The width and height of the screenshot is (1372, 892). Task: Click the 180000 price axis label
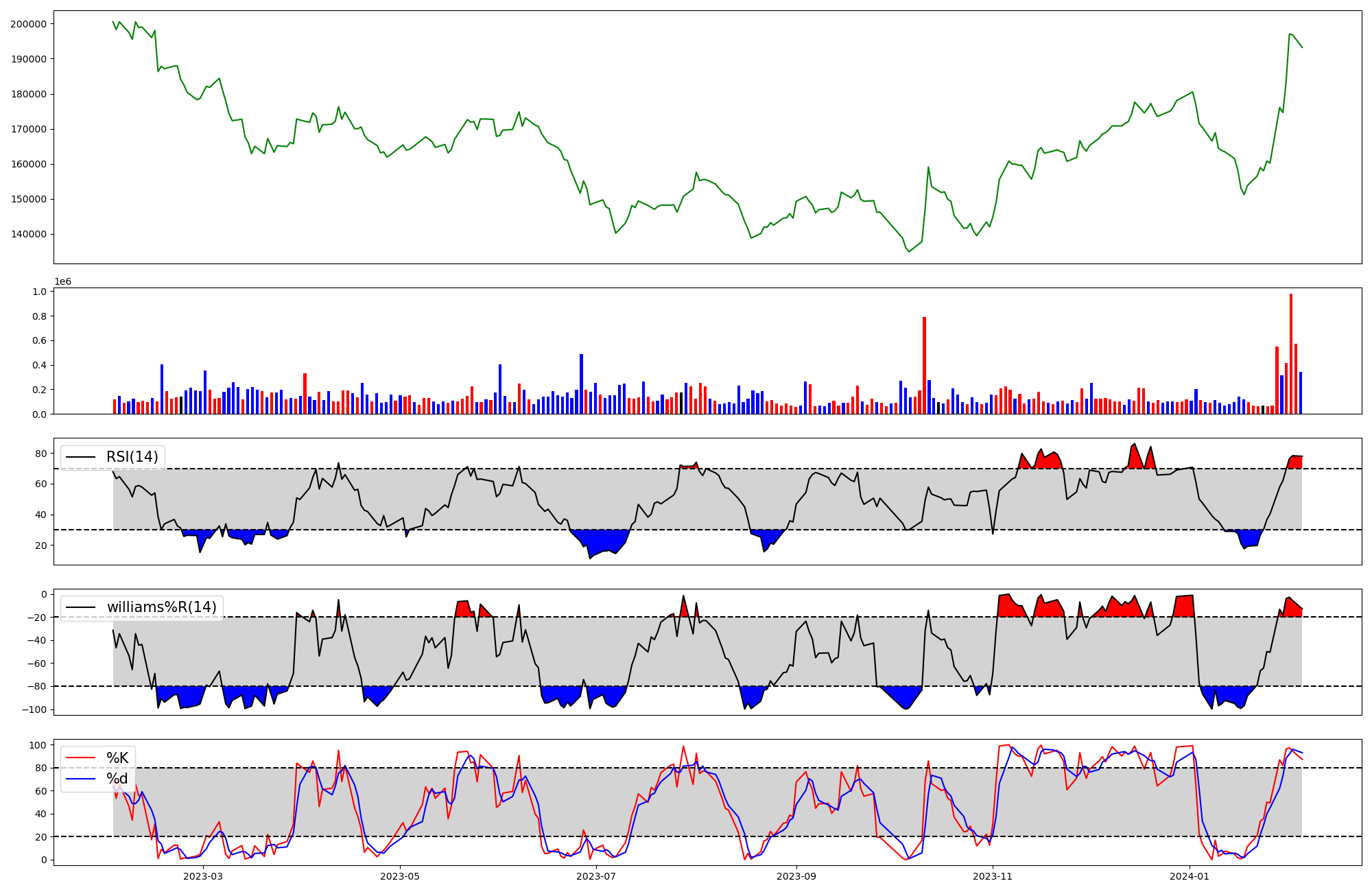coord(29,94)
